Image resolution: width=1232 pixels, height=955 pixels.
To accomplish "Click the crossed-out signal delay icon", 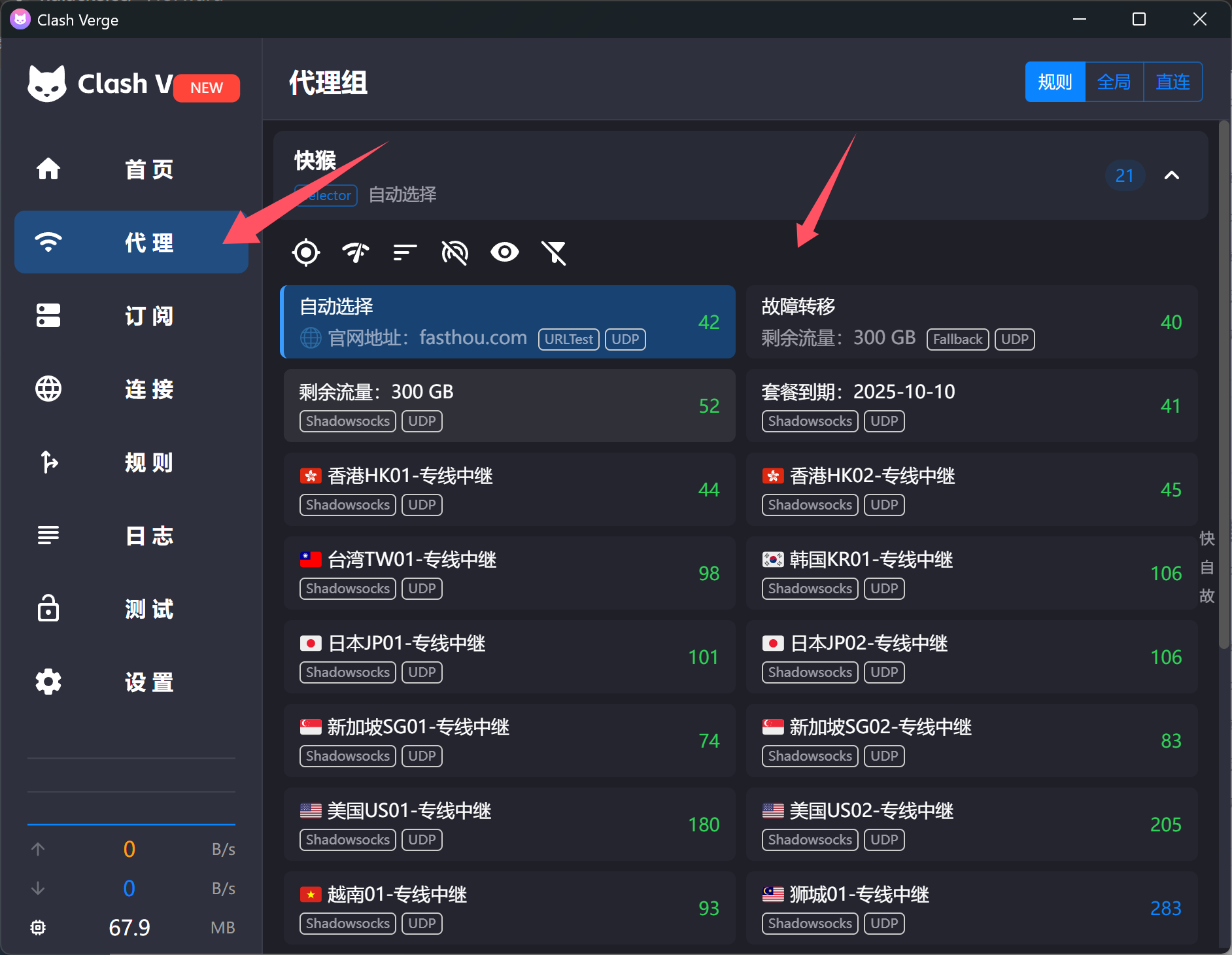I will pyautogui.click(x=454, y=252).
